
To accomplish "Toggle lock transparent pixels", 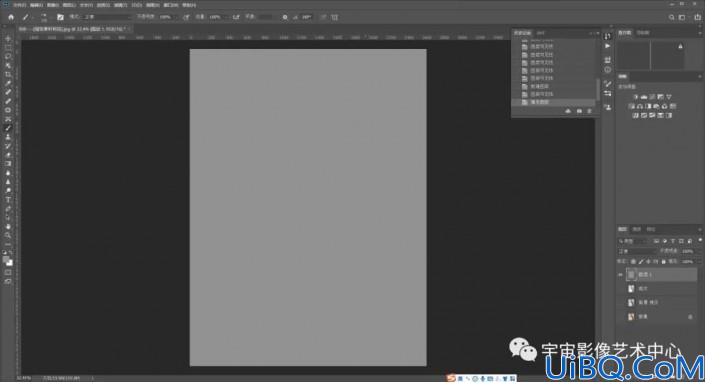I will click(x=633, y=261).
